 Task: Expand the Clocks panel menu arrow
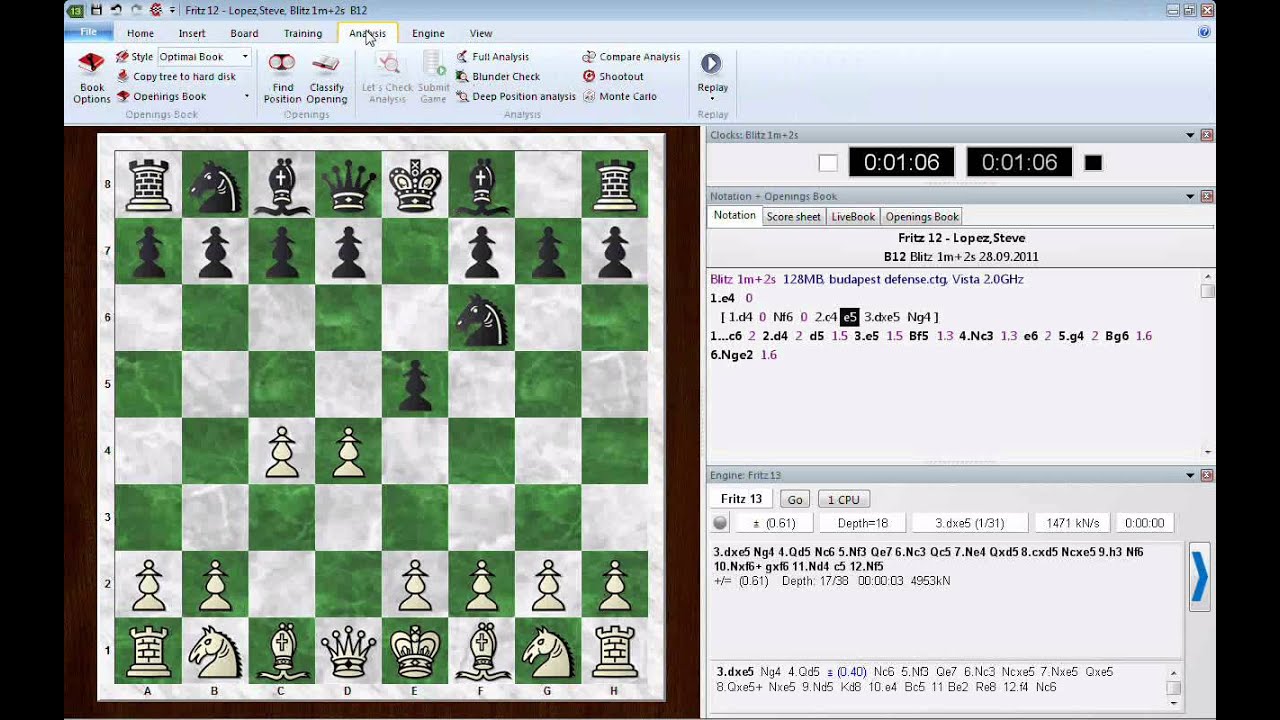(x=1190, y=135)
